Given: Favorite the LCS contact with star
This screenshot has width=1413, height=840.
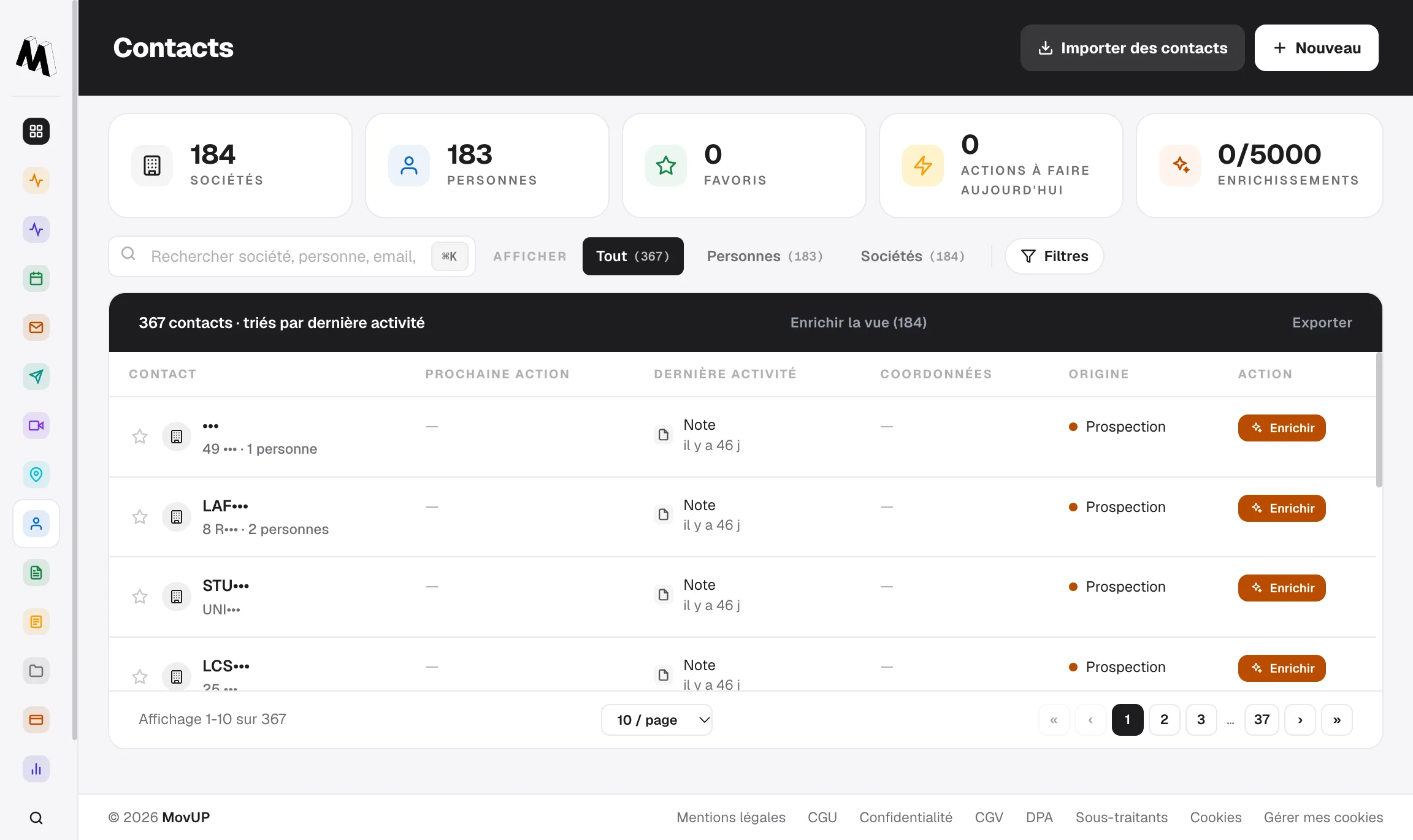Looking at the screenshot, I should [140, 677].
